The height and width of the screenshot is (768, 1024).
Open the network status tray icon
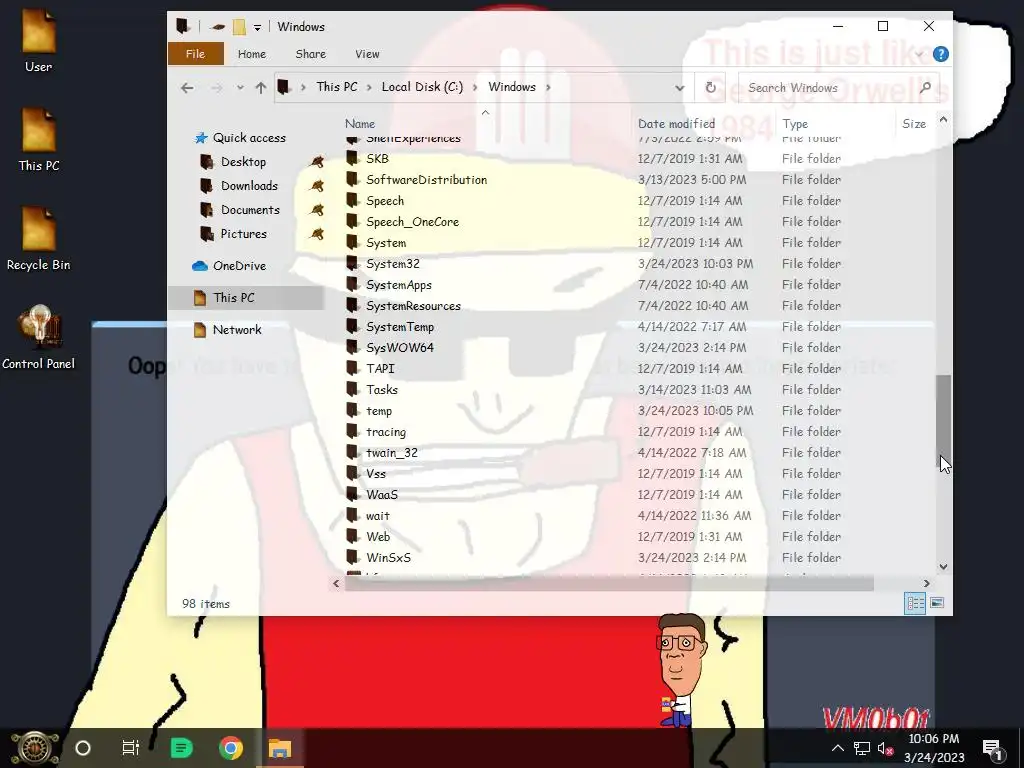click(x=861, y=748)
